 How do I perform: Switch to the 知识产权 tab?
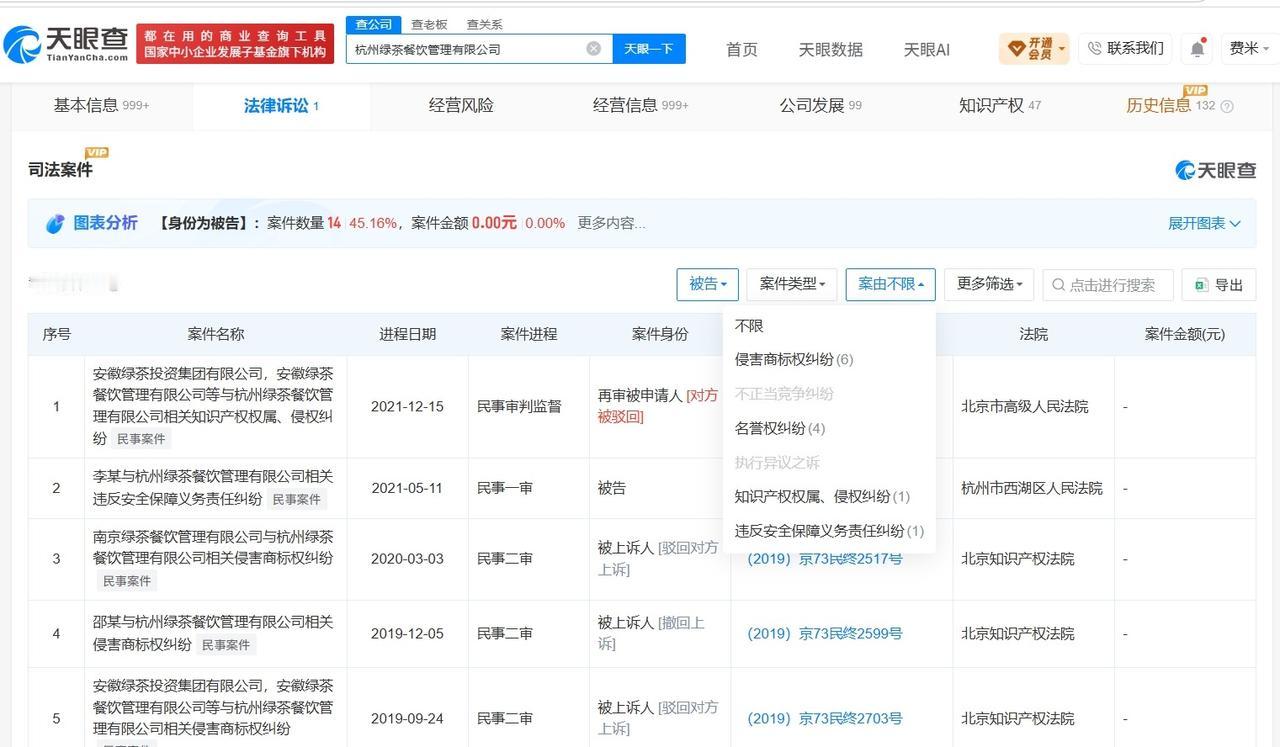[x=1000, y=105]
